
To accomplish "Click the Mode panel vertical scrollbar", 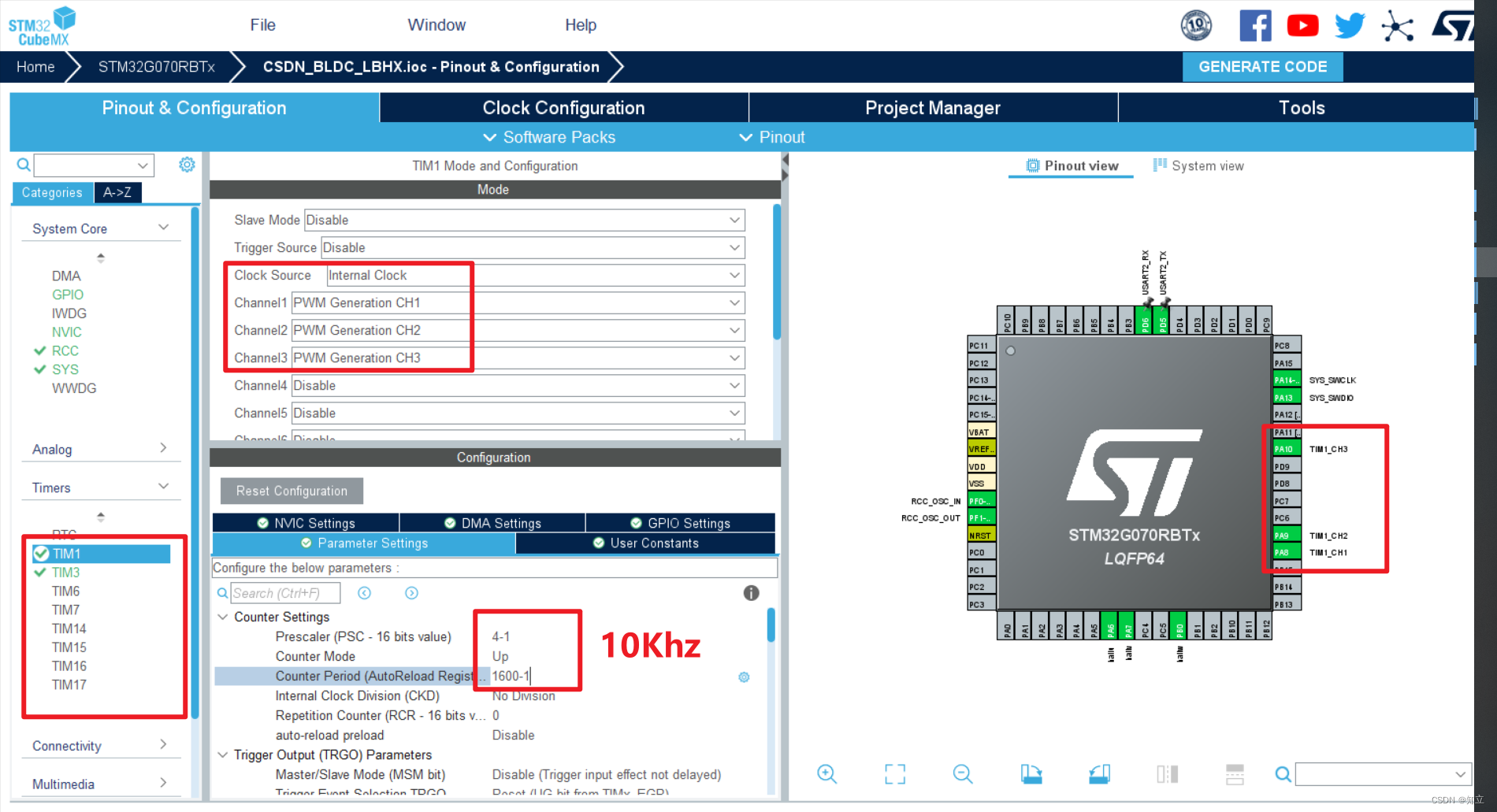I will (x=777, y=272).
